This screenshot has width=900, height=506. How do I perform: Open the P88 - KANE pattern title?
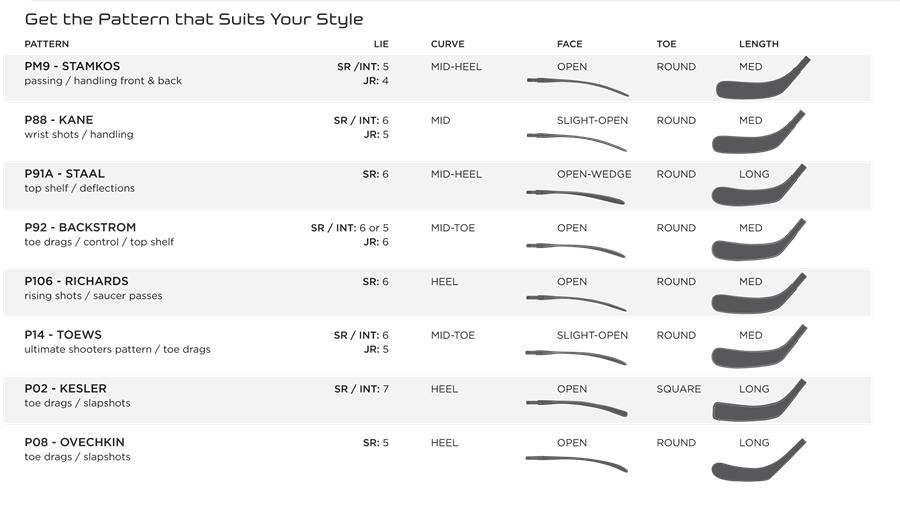[59, 120]
